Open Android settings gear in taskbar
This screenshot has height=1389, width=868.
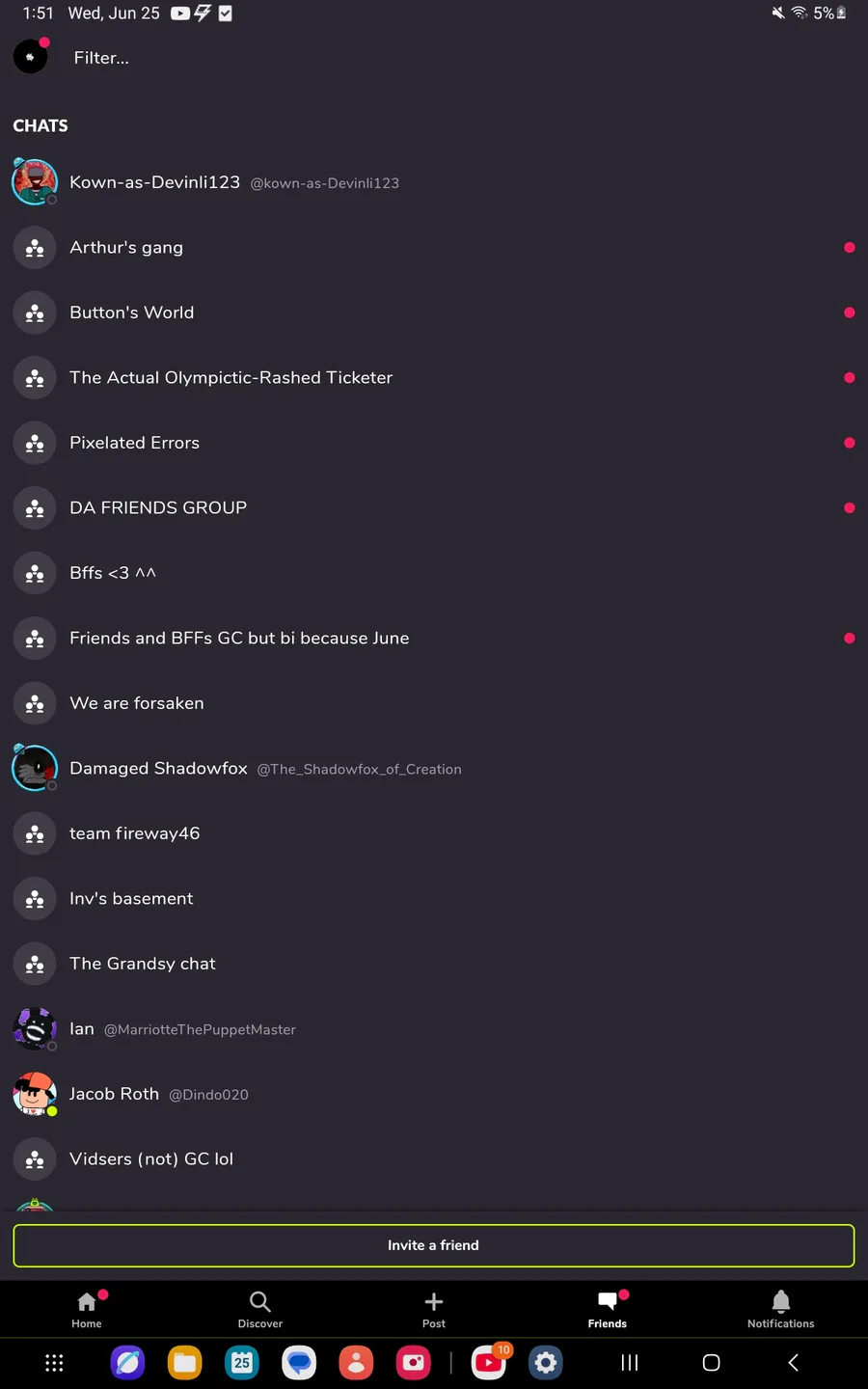tap(546, 1362)
